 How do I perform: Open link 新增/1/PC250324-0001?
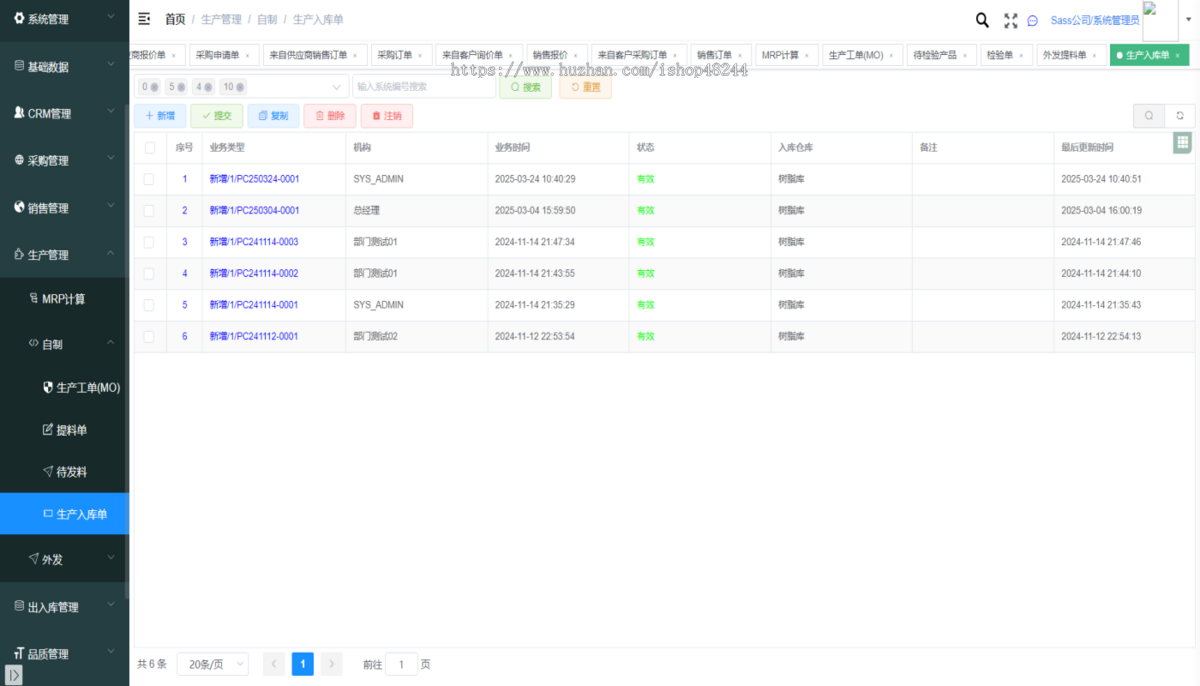[x=254, y=179]
